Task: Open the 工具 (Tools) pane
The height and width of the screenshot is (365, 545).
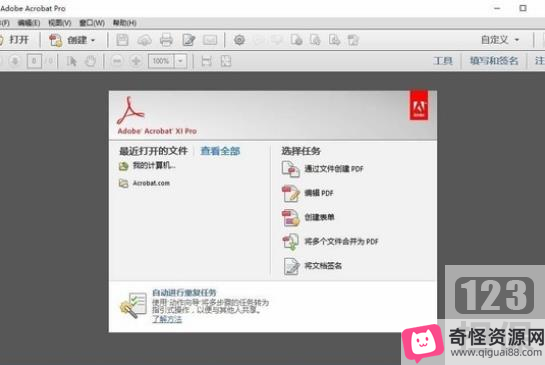Action: pos(443,61)
